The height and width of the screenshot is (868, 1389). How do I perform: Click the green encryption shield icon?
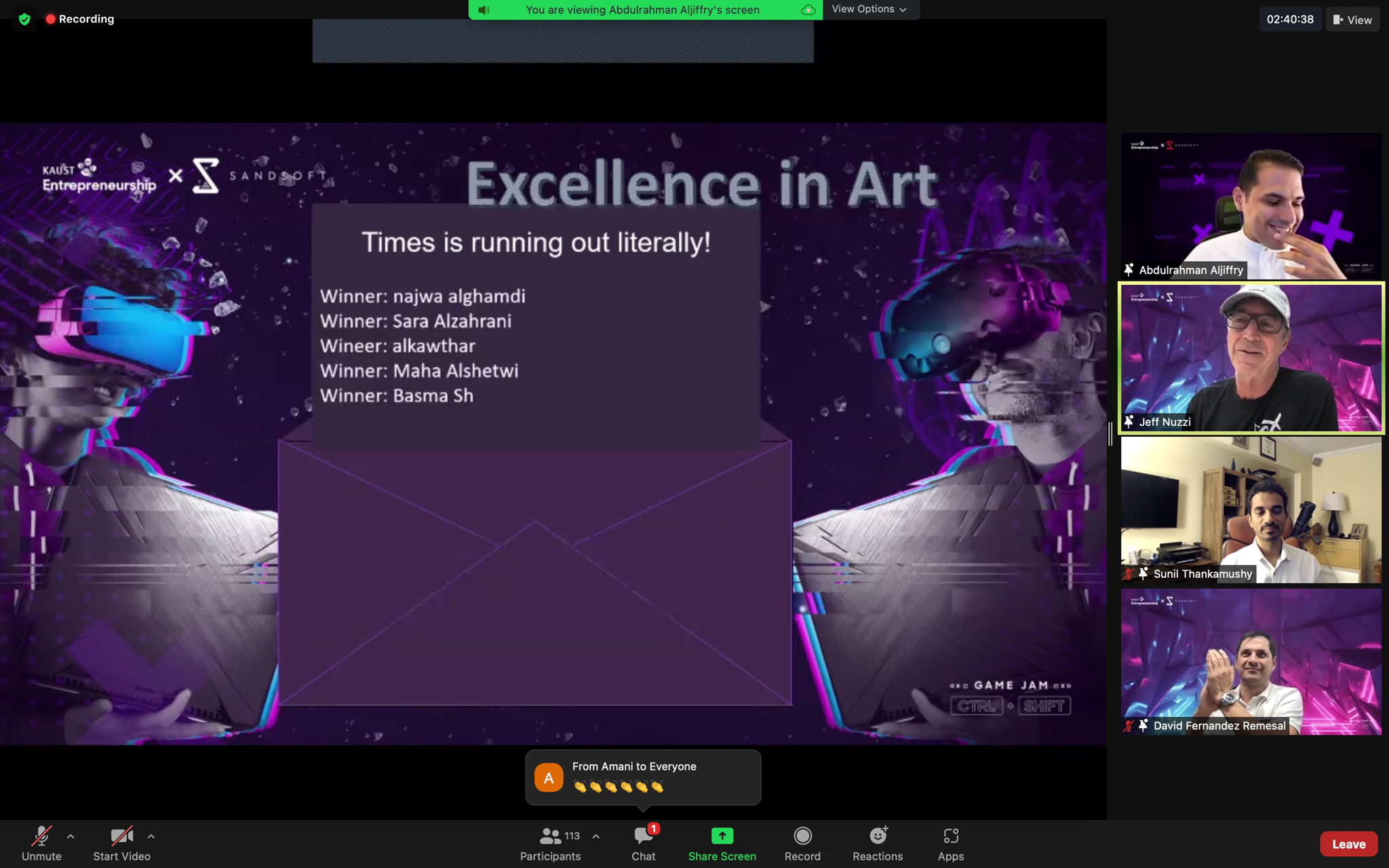click(24, 19)
